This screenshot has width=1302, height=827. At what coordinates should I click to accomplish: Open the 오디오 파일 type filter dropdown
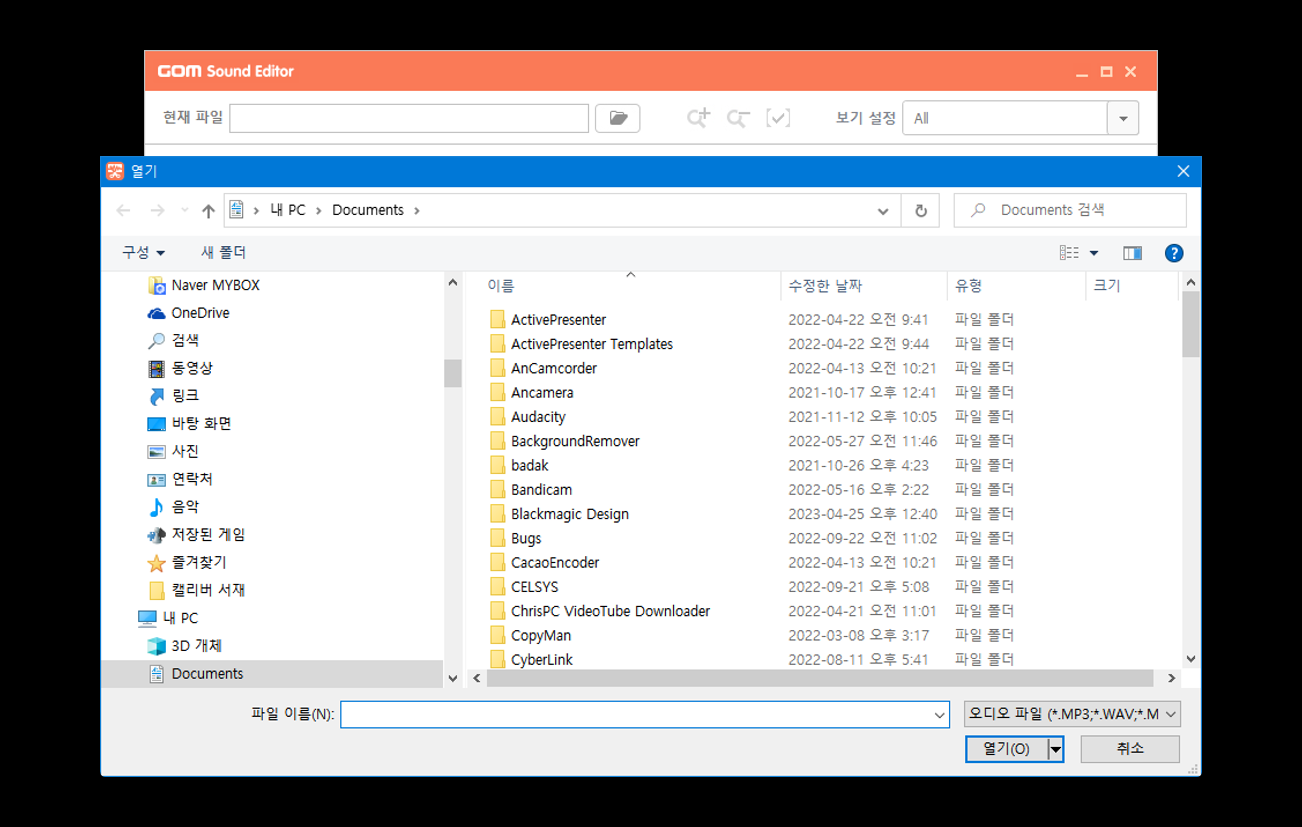(x=1072, y=714)
